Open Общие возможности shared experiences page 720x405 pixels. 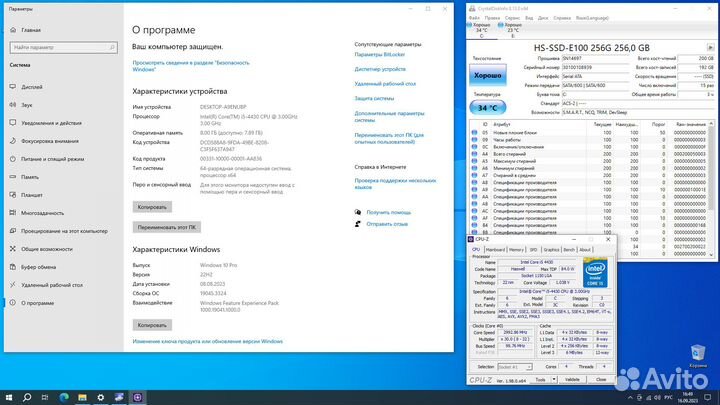tap(46, 249)
